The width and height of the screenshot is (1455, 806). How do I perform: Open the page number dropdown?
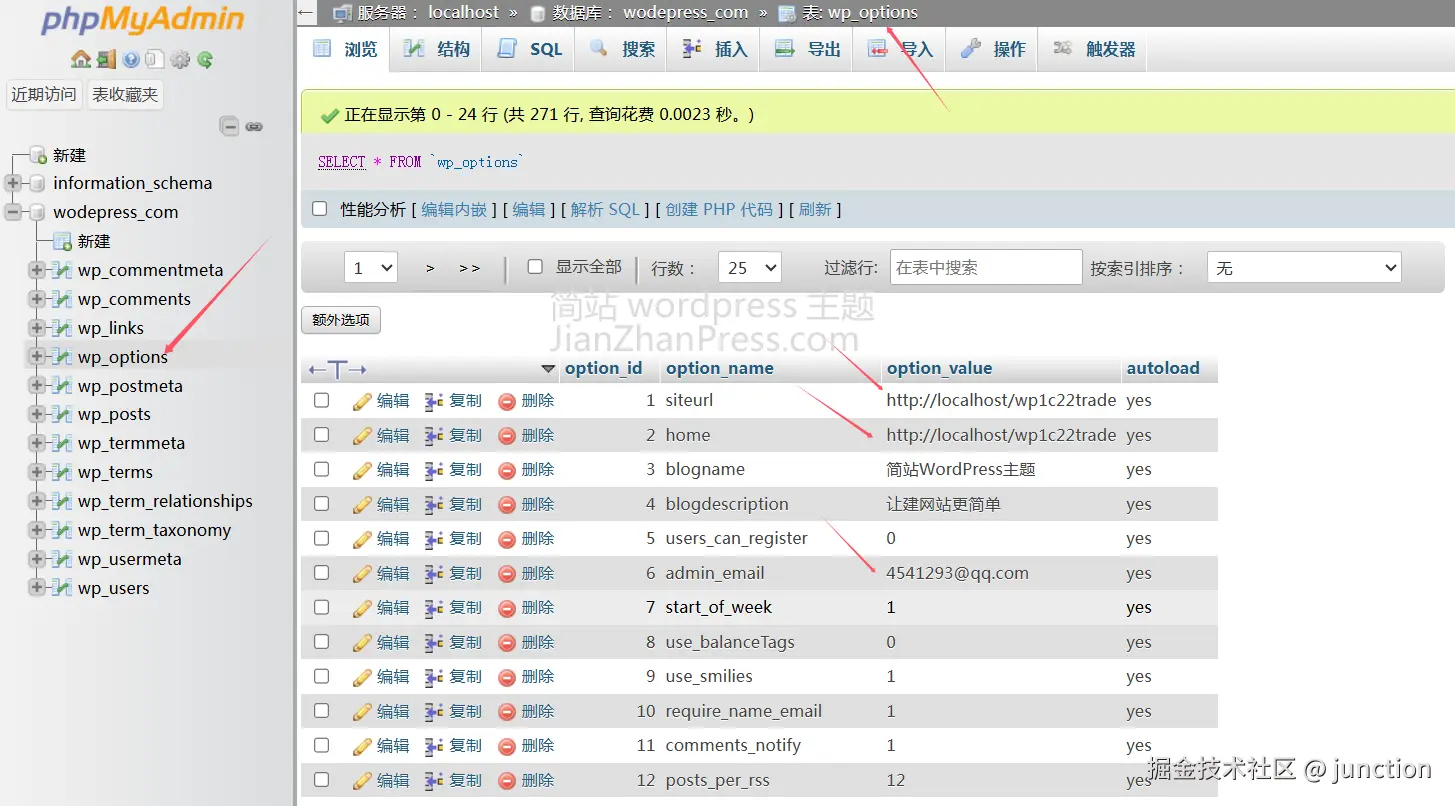point(371,268)
